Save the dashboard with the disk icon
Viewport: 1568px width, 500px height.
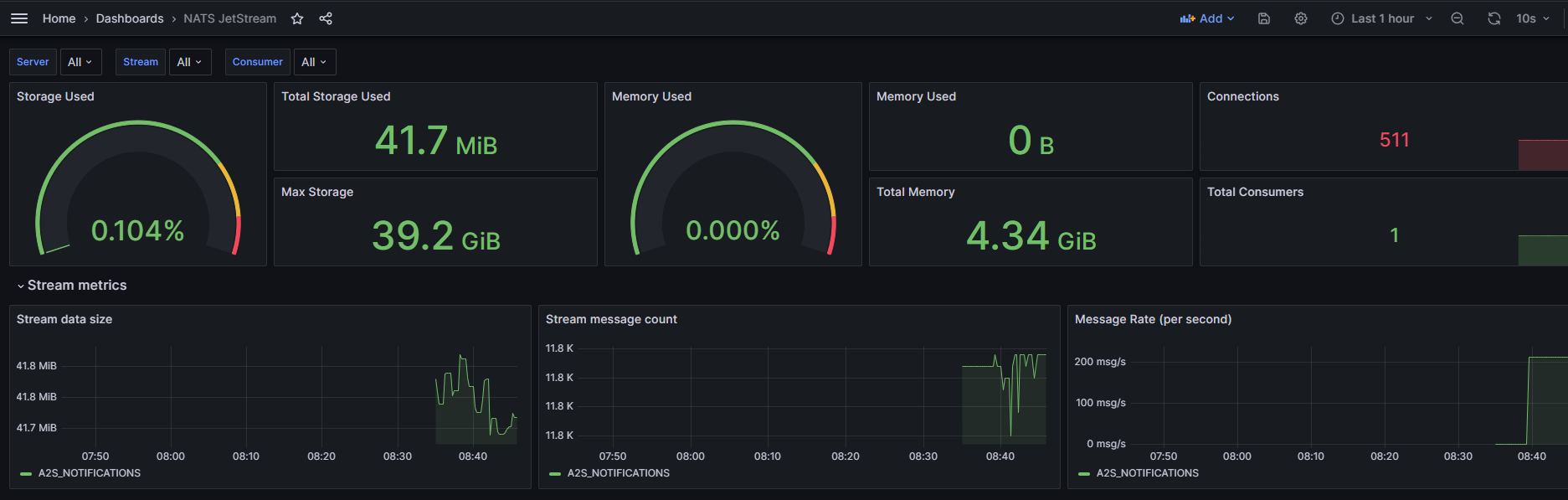pos(1264,18)
